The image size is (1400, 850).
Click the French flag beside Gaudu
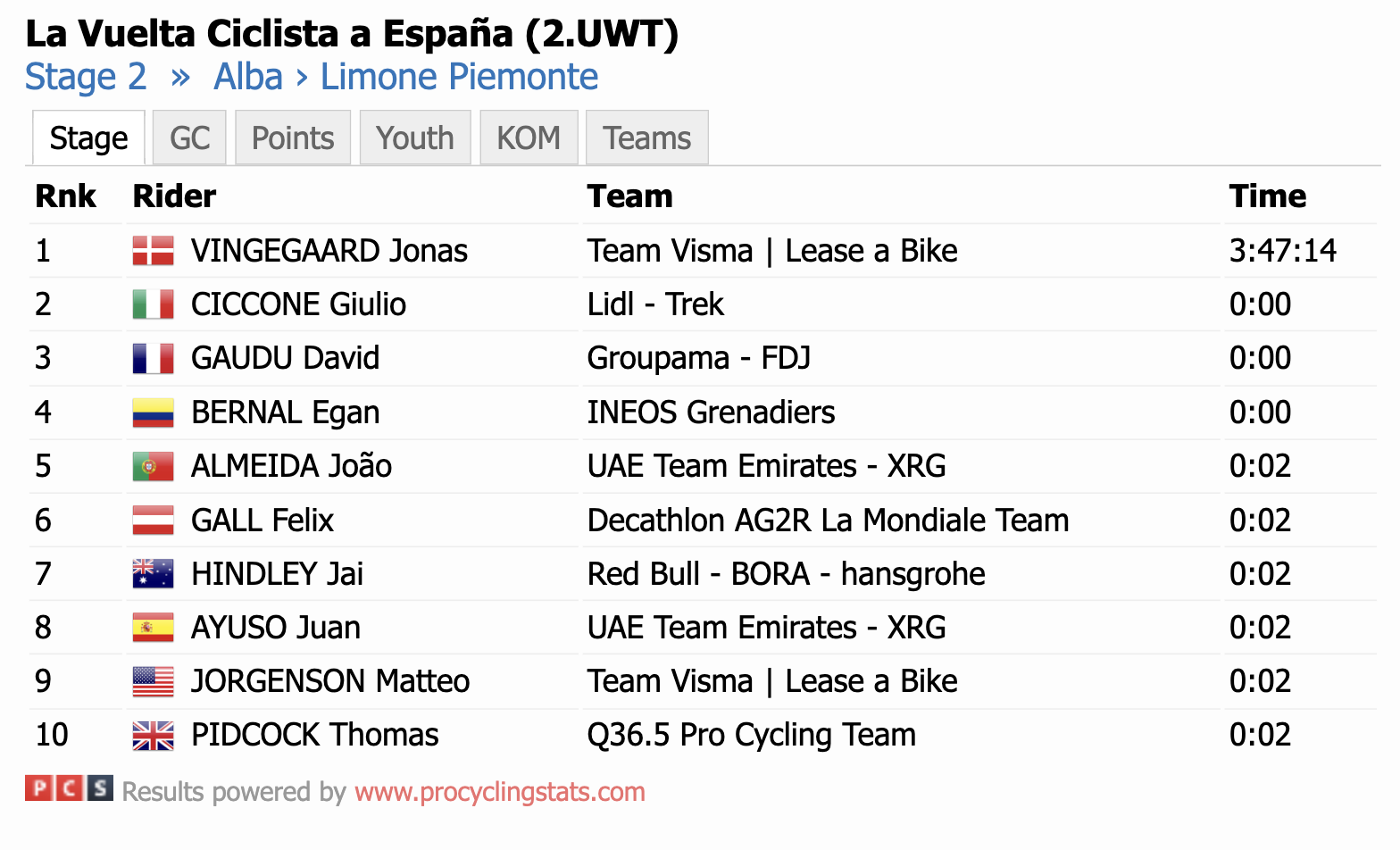[153, 358]
